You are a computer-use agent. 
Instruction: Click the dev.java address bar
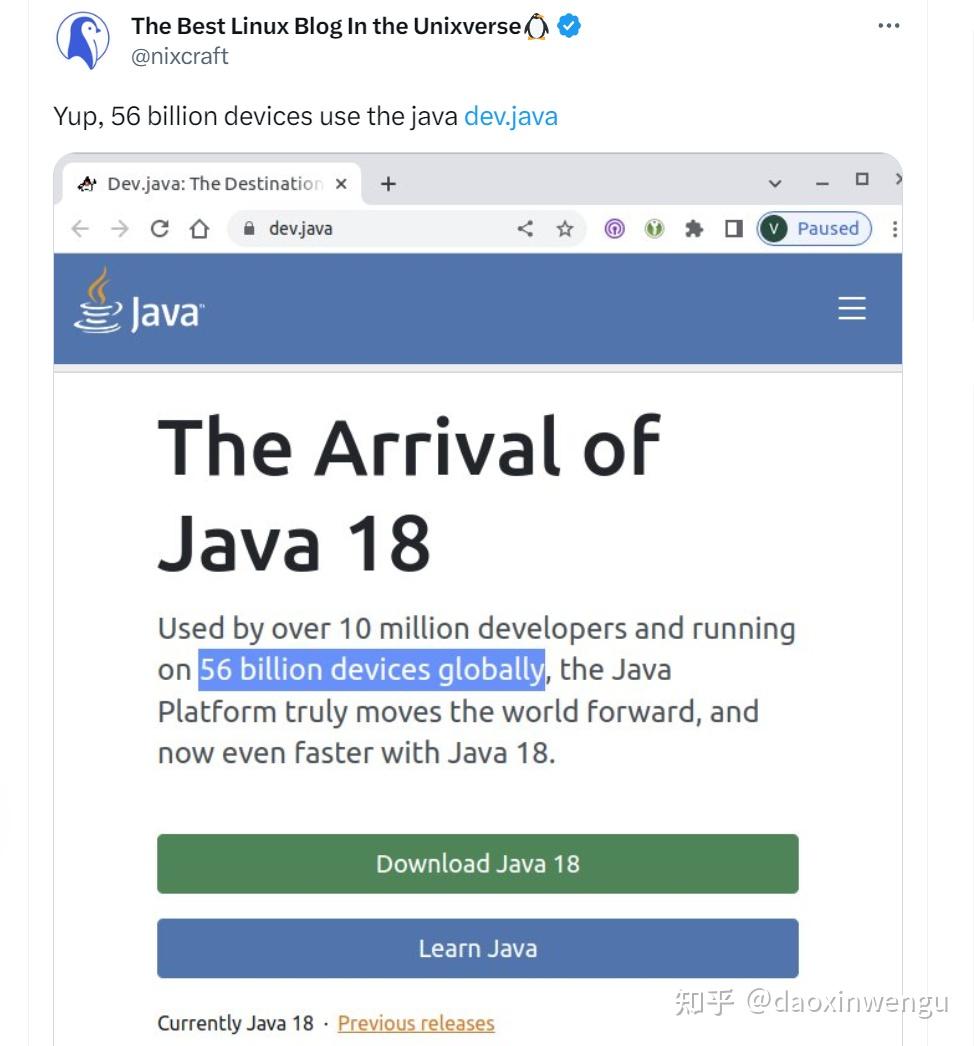pos(380,229)
